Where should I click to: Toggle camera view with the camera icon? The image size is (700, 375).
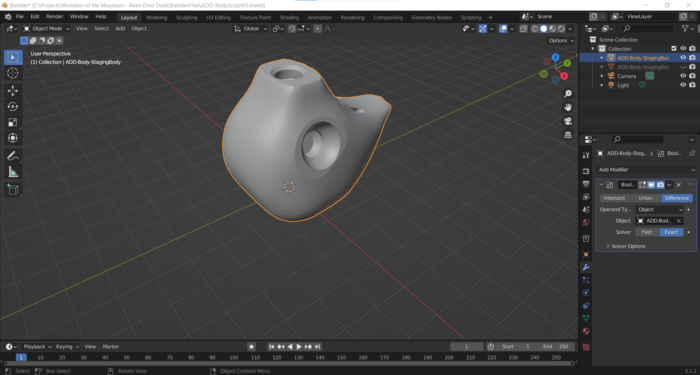(x=568, y=121)
